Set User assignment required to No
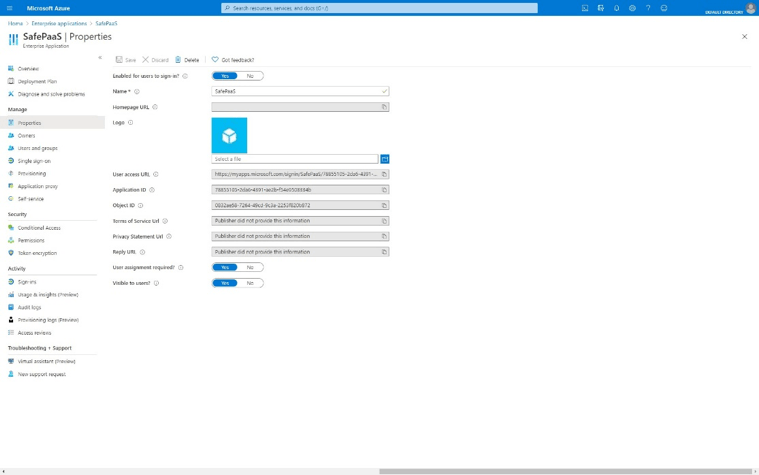 pos(250,267)
